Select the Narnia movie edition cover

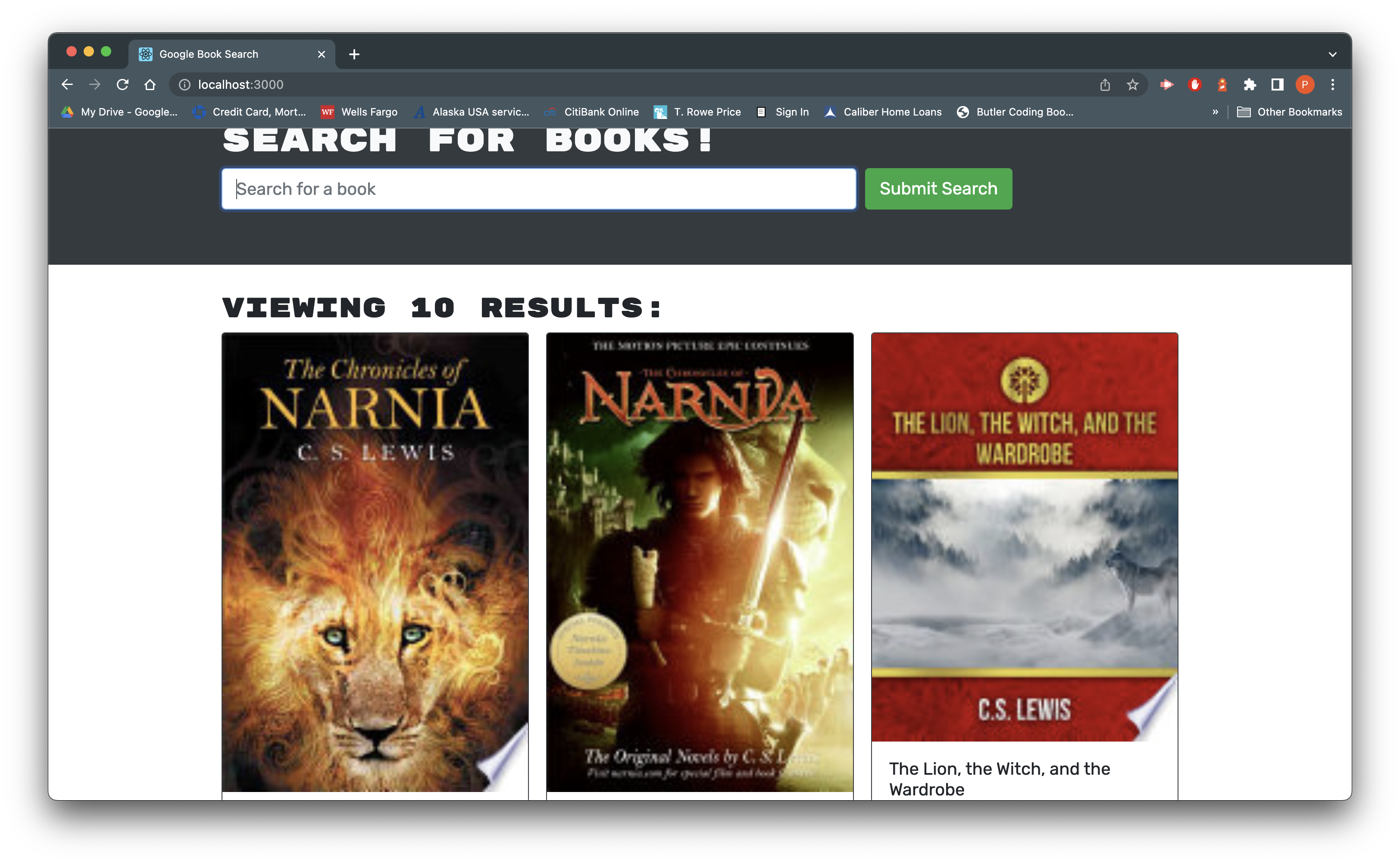[x=699, y=562]
